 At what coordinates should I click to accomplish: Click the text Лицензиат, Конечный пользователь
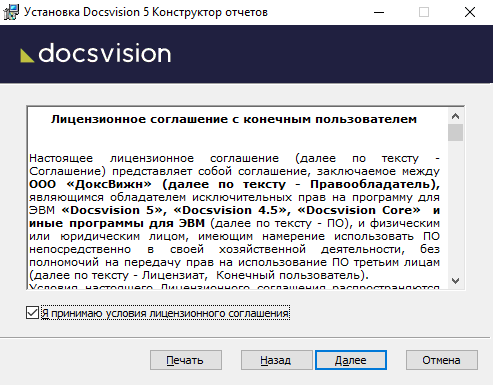point(251,275)
